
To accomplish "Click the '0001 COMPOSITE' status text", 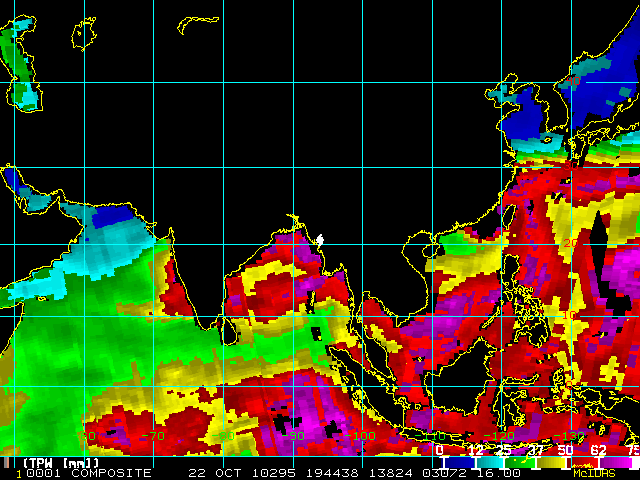I will tap(89, 473).
